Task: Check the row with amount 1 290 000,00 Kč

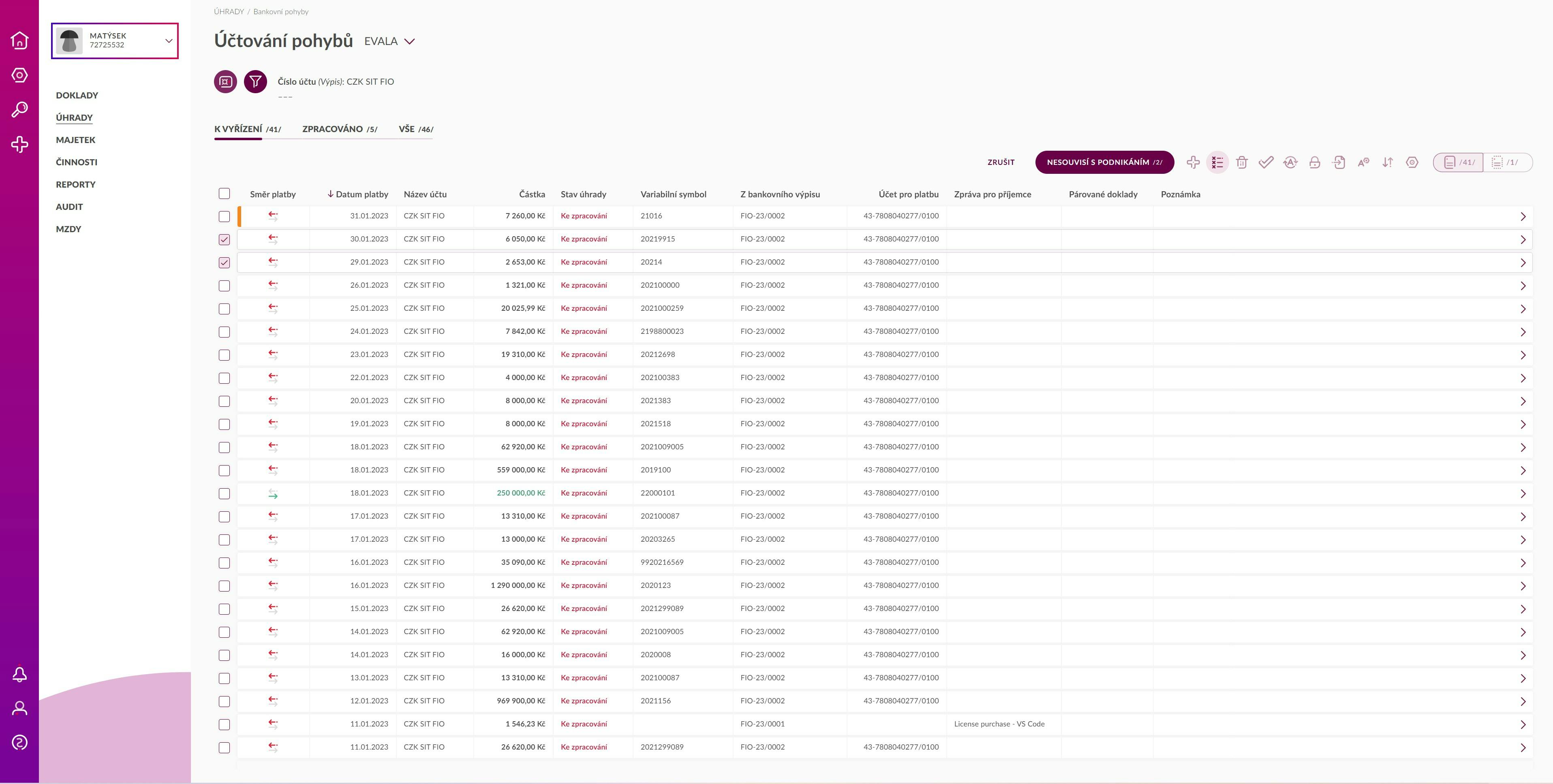Action: pos(224,586)
